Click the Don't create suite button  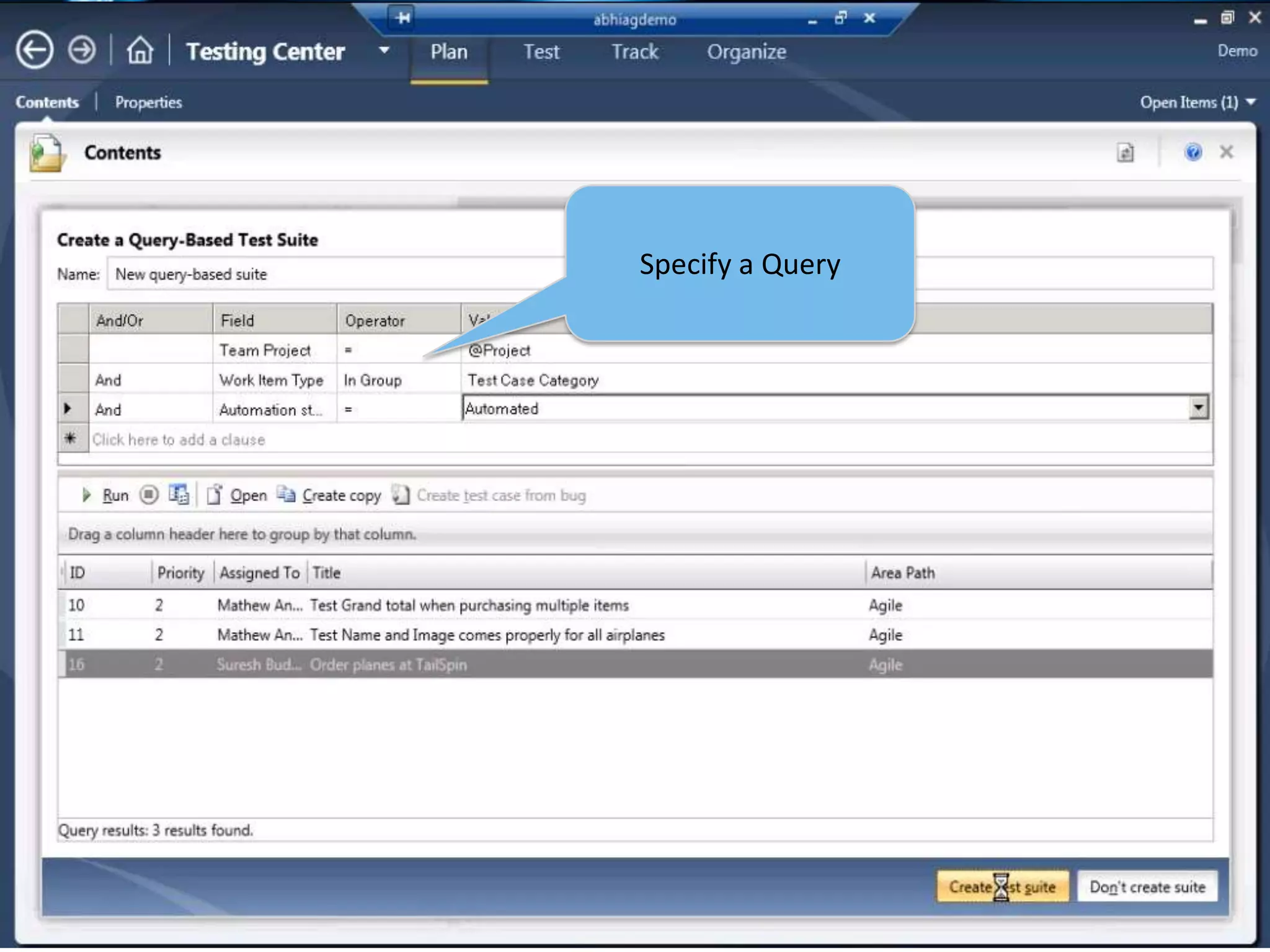click(x=1147, y=886)
